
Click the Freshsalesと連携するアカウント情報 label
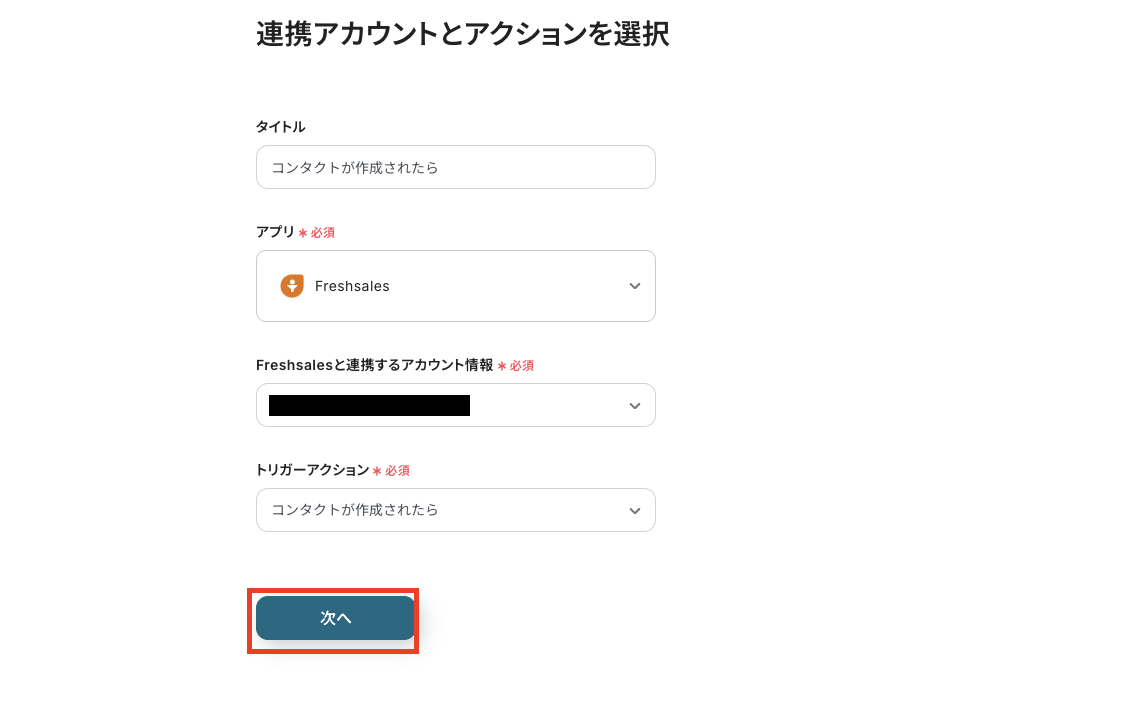pos(374,365)
